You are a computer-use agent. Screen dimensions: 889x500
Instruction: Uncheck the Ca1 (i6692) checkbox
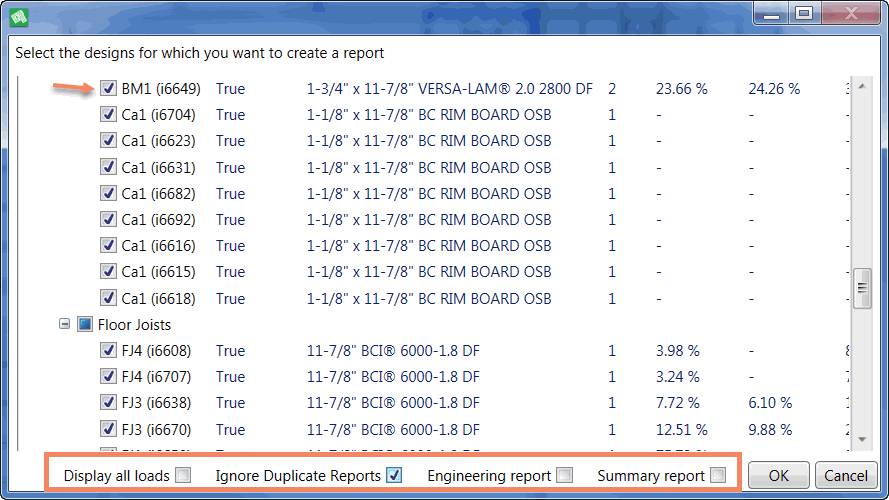pyautogui.click(x=108, y=219)
